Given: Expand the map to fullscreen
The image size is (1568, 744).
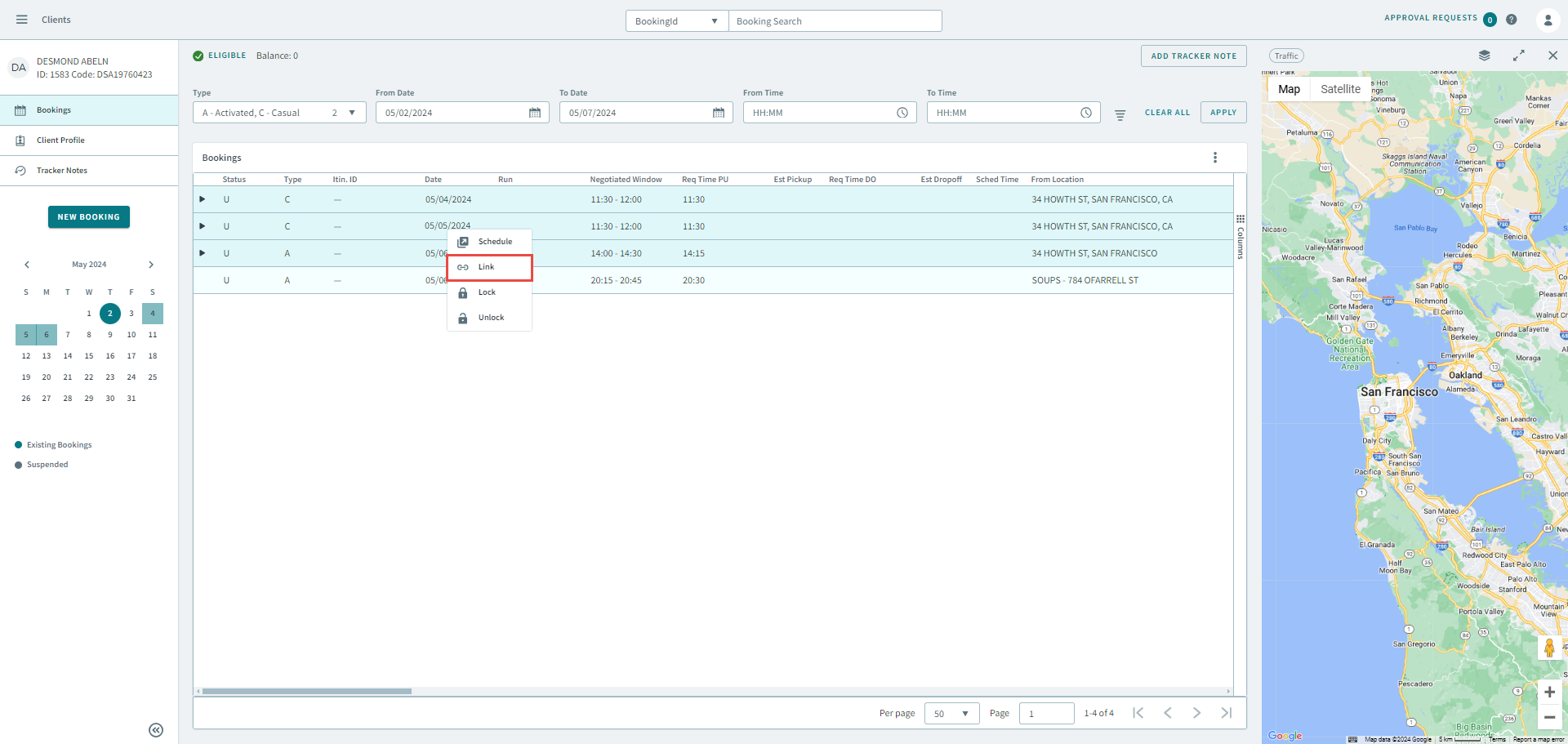Looking at the screenshot, I should 1518,56.
